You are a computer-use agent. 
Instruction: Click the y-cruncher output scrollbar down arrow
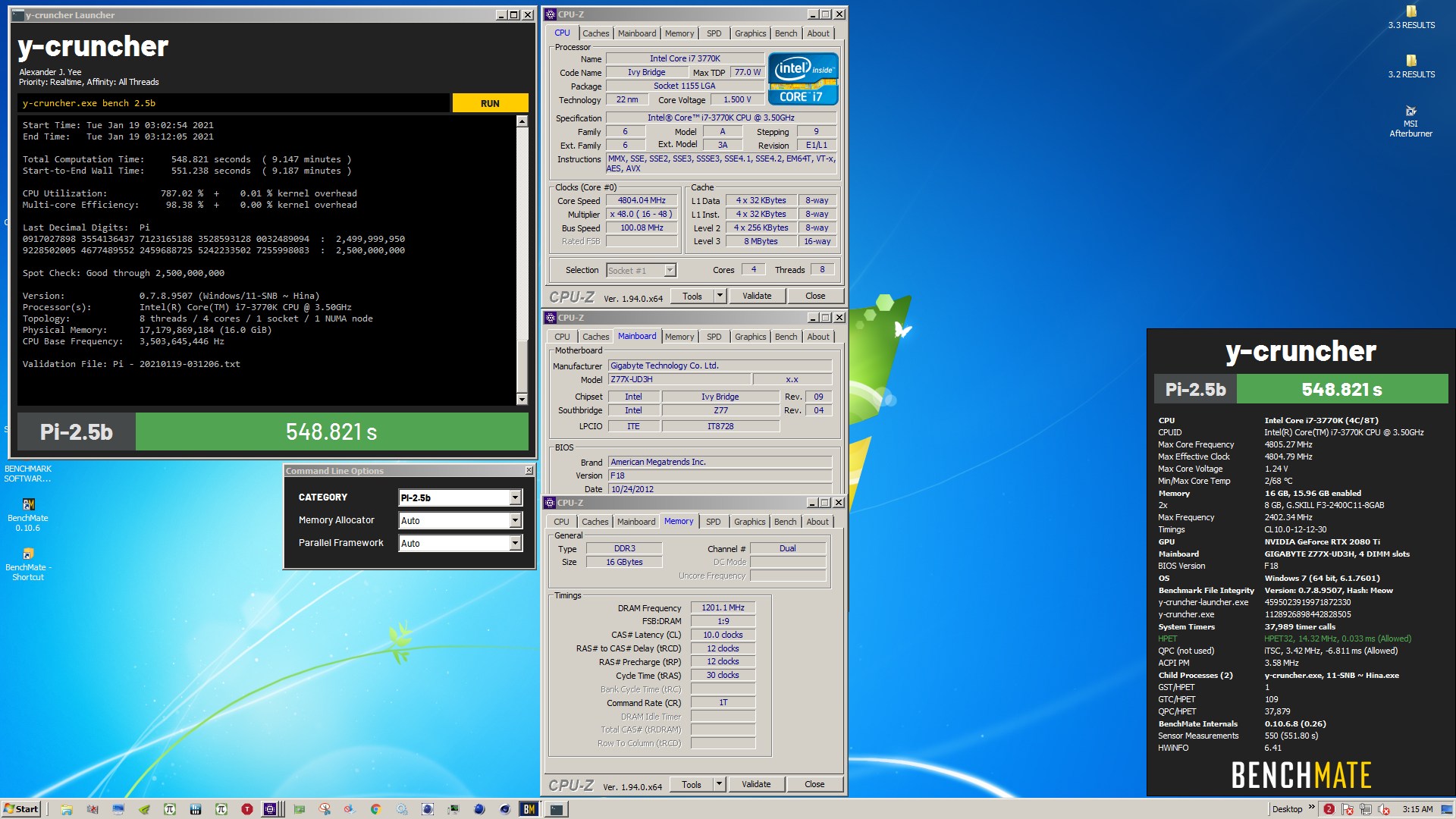click(x=522, y=399)
